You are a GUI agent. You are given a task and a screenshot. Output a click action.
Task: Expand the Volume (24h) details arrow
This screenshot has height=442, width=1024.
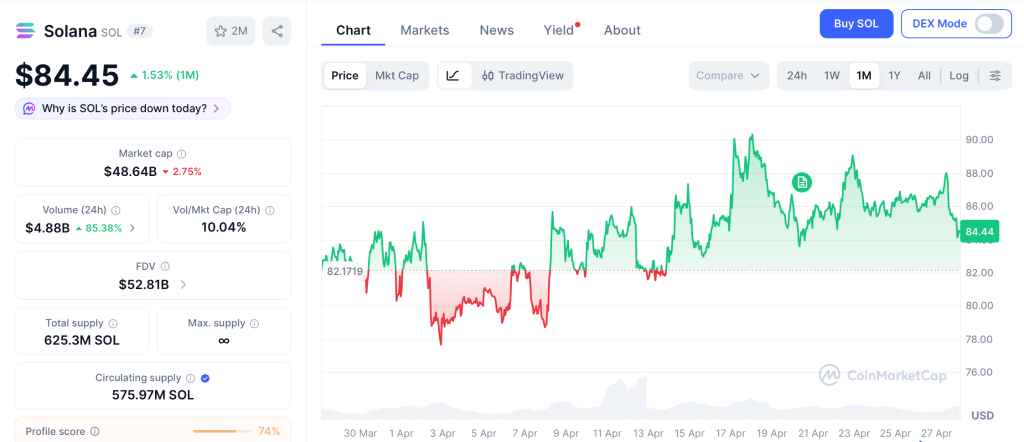pyautogui.click(x=133, y=228)
